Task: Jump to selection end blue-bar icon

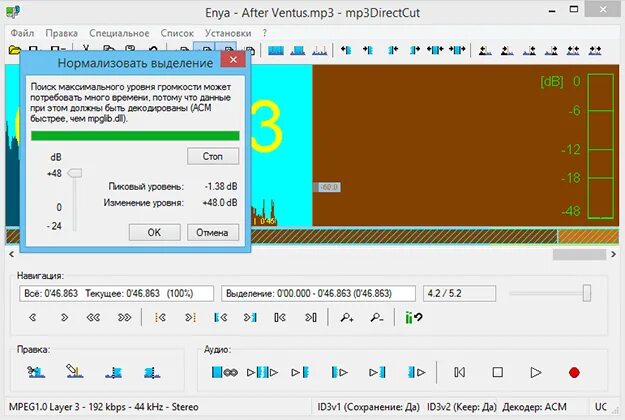Action: pyautogui.click(x=250, y=318)
